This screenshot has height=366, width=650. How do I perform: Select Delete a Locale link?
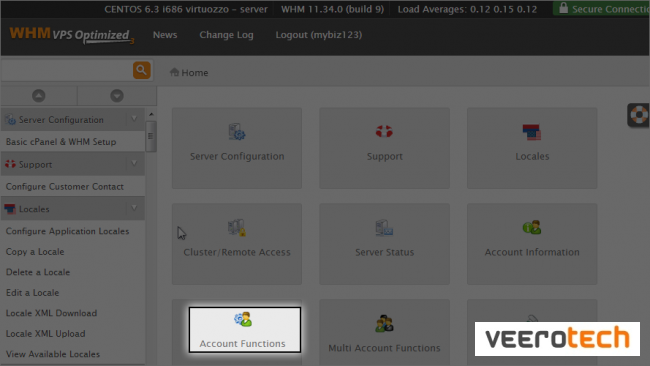tap(38, 272)
